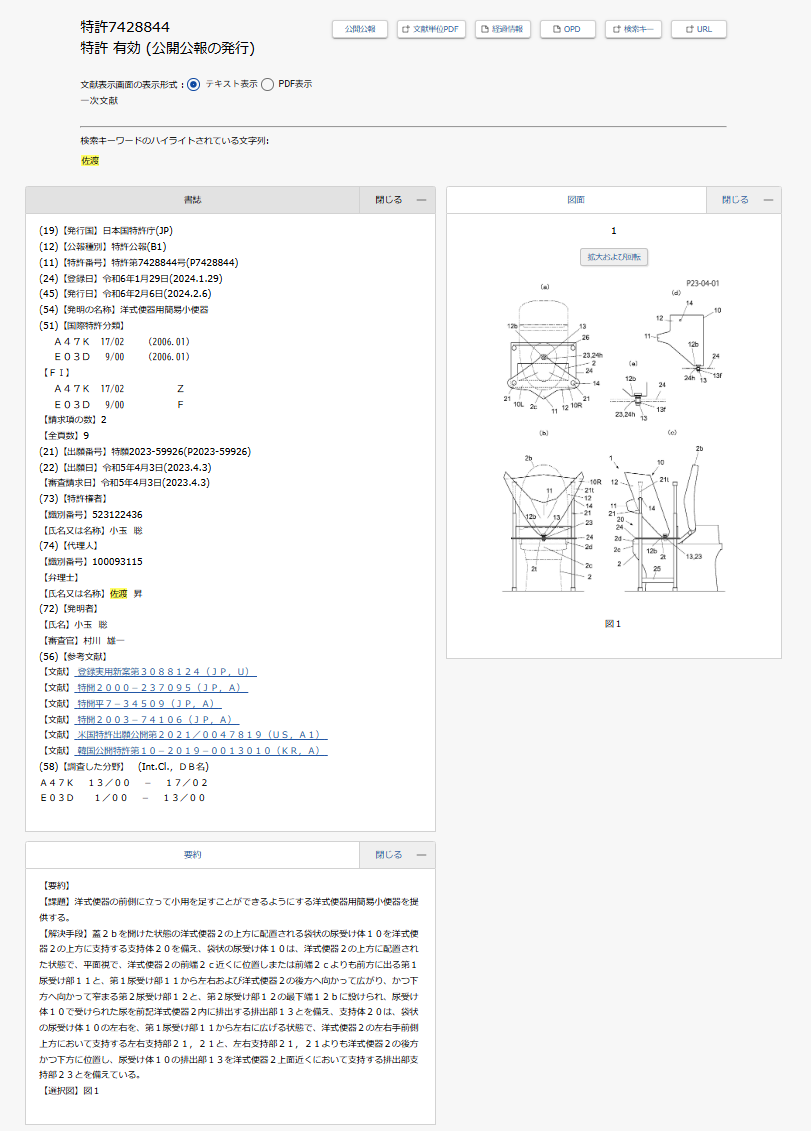Open reference 登録実用新案第3088124
Screen dimensions: 811x1131
tap(165, 672)
